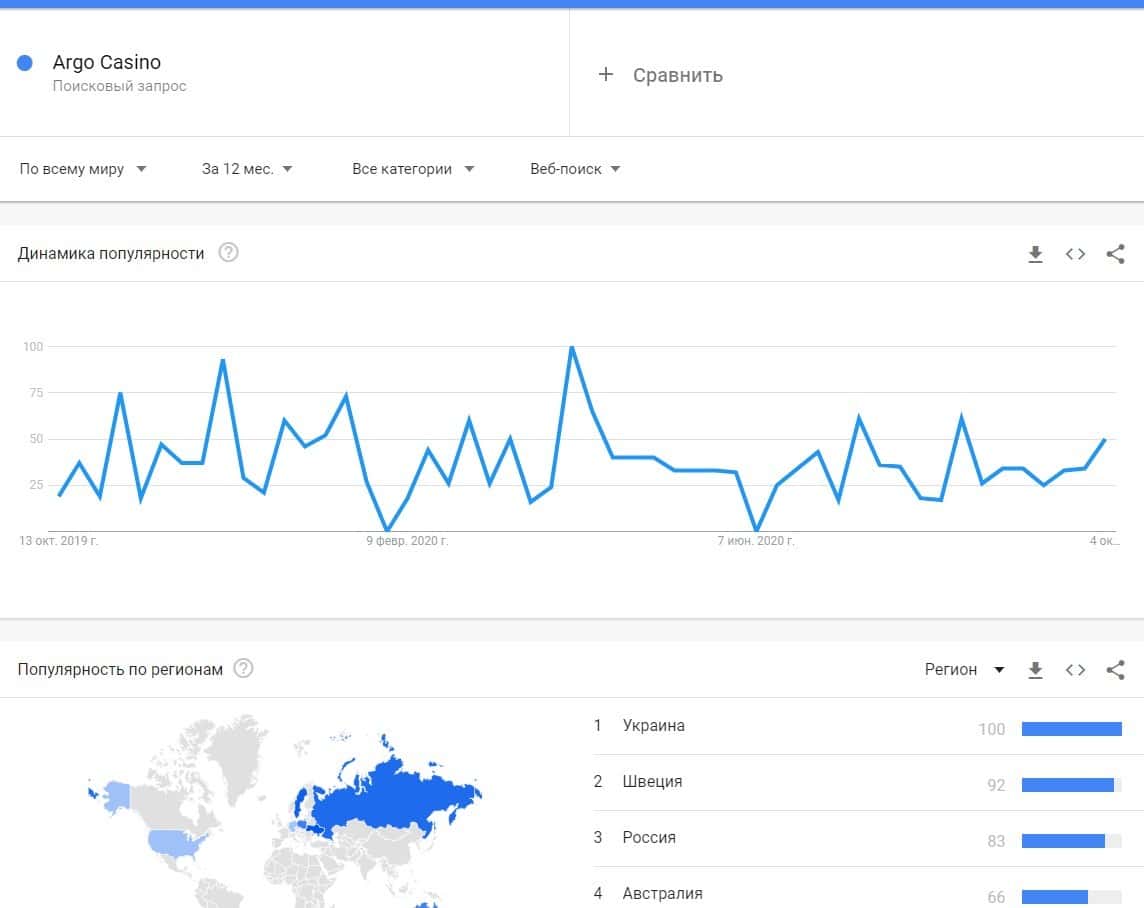Share the popularity dynamics chart
This screenshot has width=1144, height=908.
[x=1116, y=254]
